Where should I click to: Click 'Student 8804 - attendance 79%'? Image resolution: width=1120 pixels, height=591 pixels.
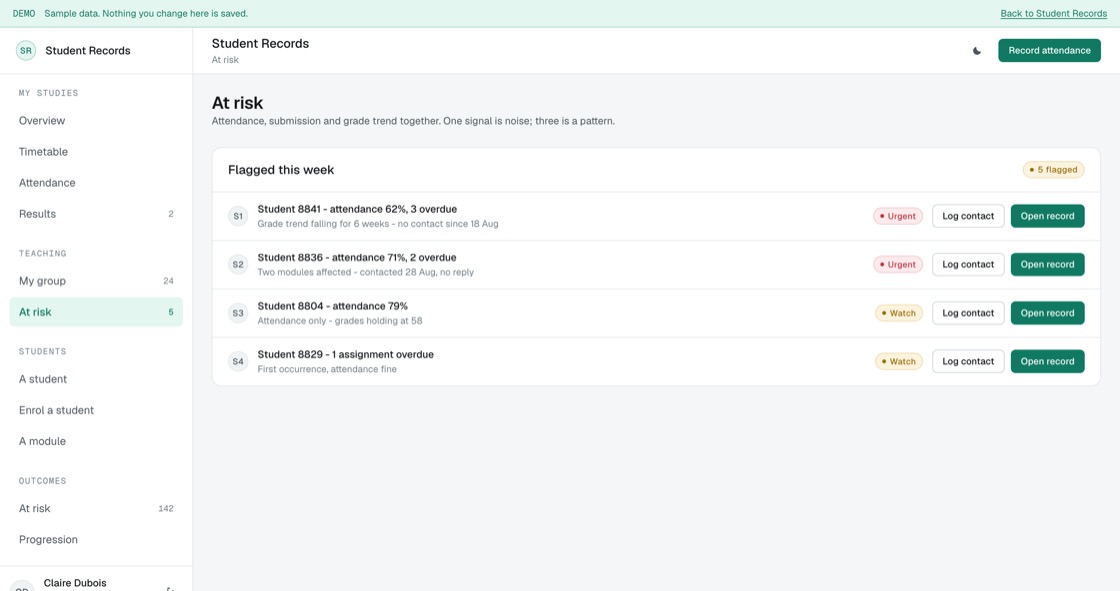(x=332, y=306)
